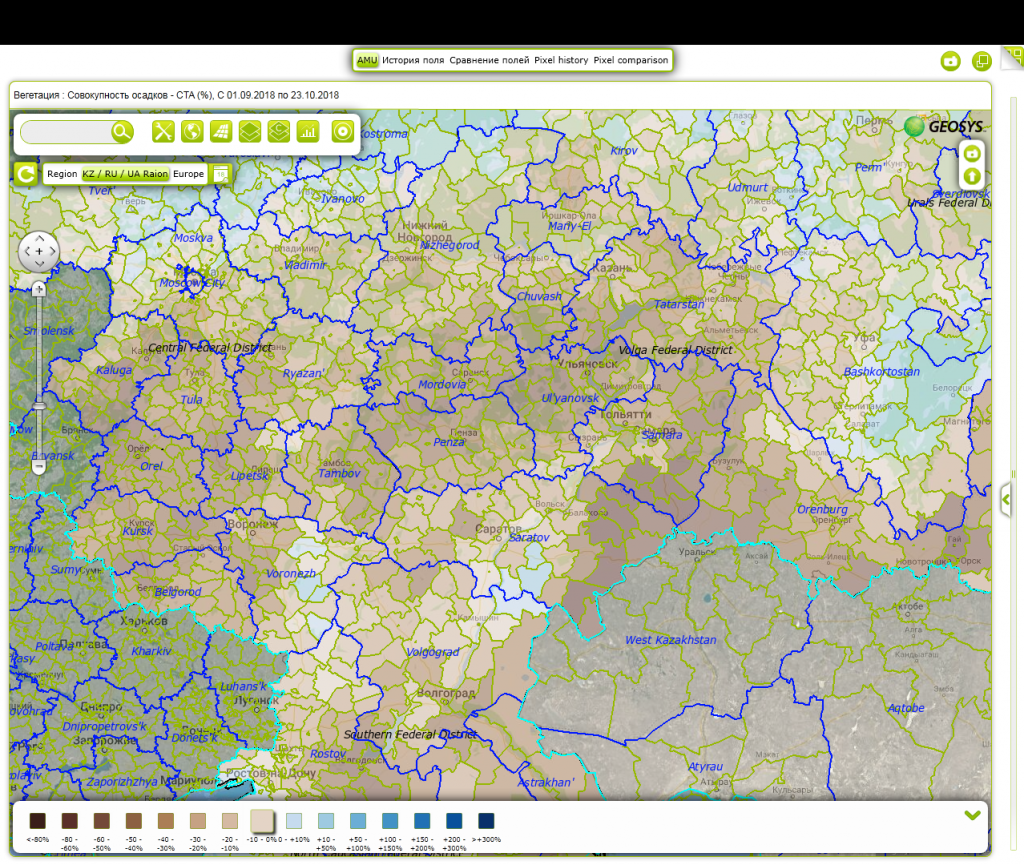Click the Saratov region label

click(529, 537)
